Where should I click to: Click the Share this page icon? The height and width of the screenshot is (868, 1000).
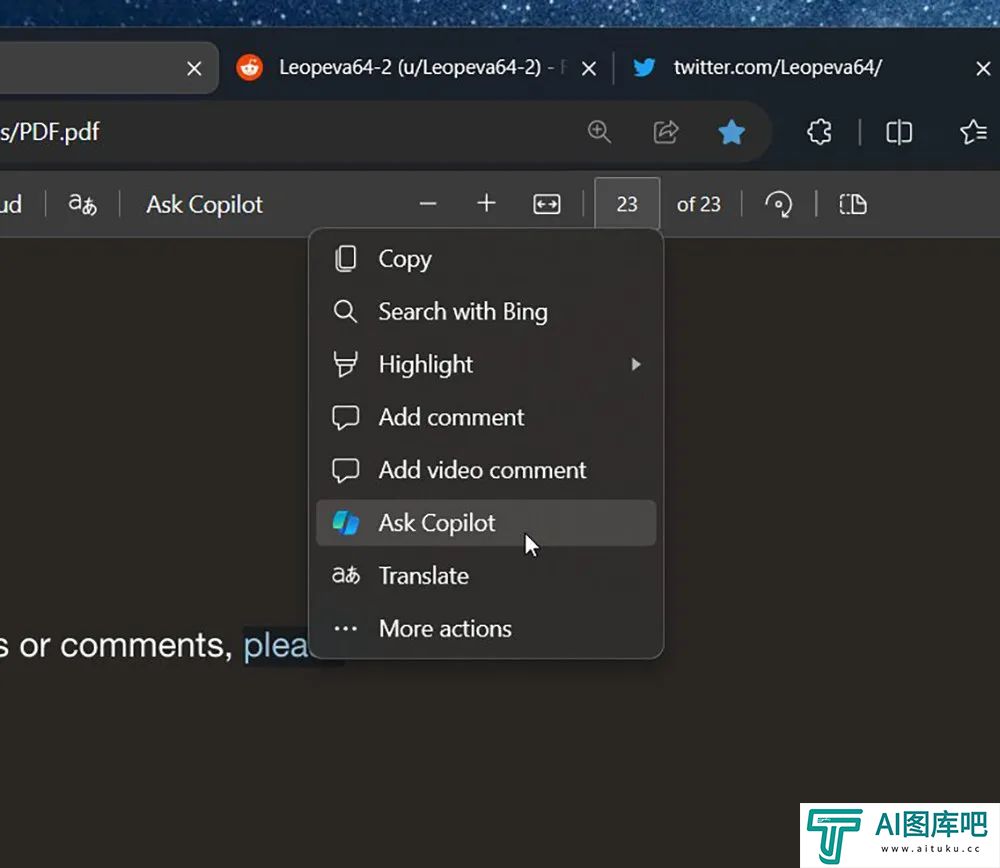tap(666, 132)
